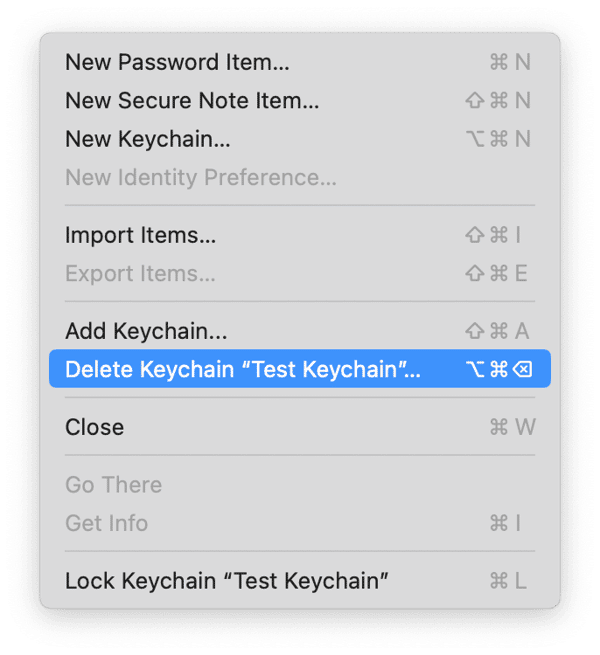Click the ⇧⌘N shortcut beside New Secure Note
Image resolution: width=600 pixels, height=655 pixels.
pyautogui.click(x=498, y=100)
